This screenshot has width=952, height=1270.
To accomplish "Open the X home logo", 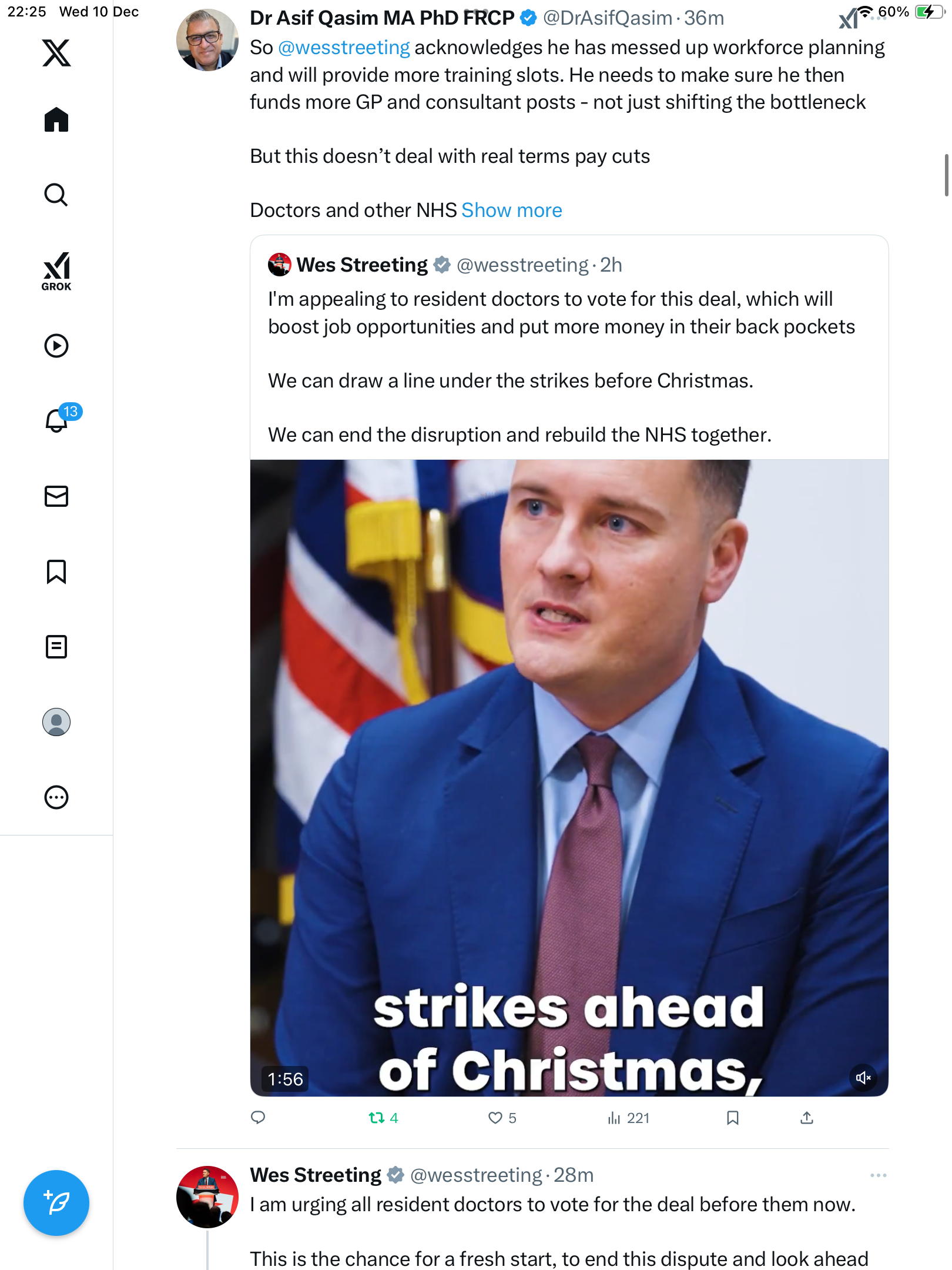I will click(x=56, y=53).
